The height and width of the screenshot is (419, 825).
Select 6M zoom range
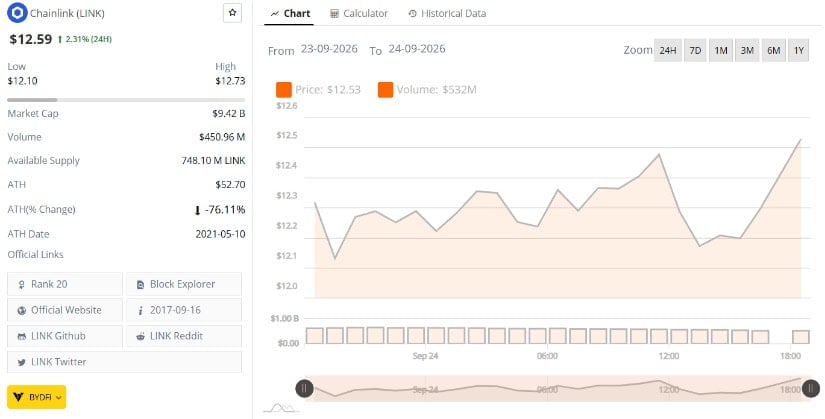point(773,51)
